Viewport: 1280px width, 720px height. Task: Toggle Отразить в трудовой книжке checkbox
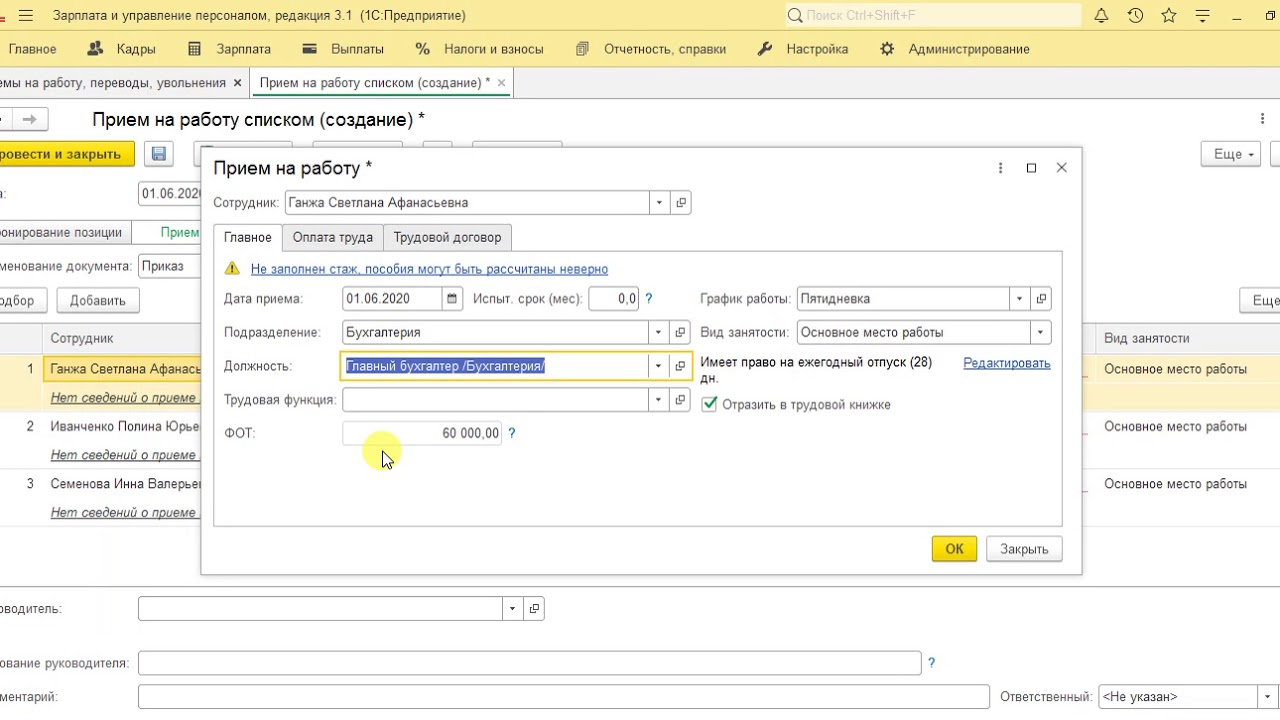coord(709,405)
